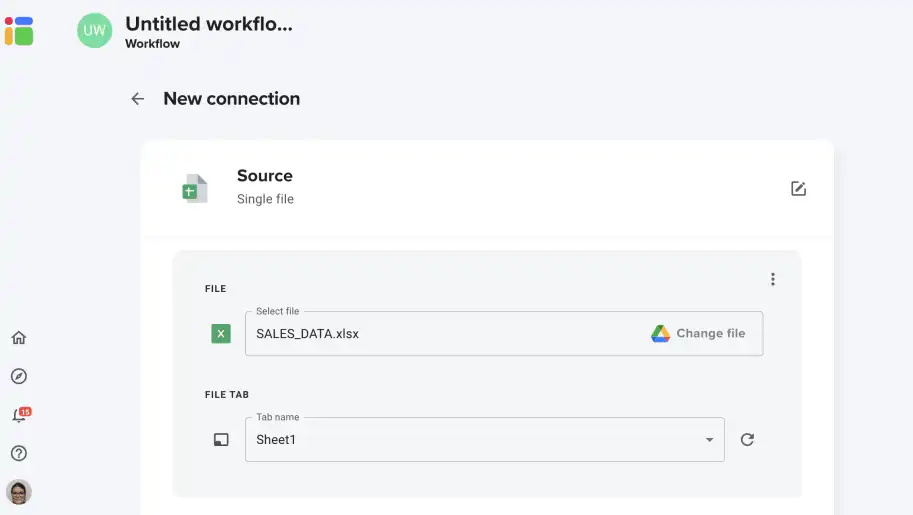Click the FILE TAB section label

point(227,394)
